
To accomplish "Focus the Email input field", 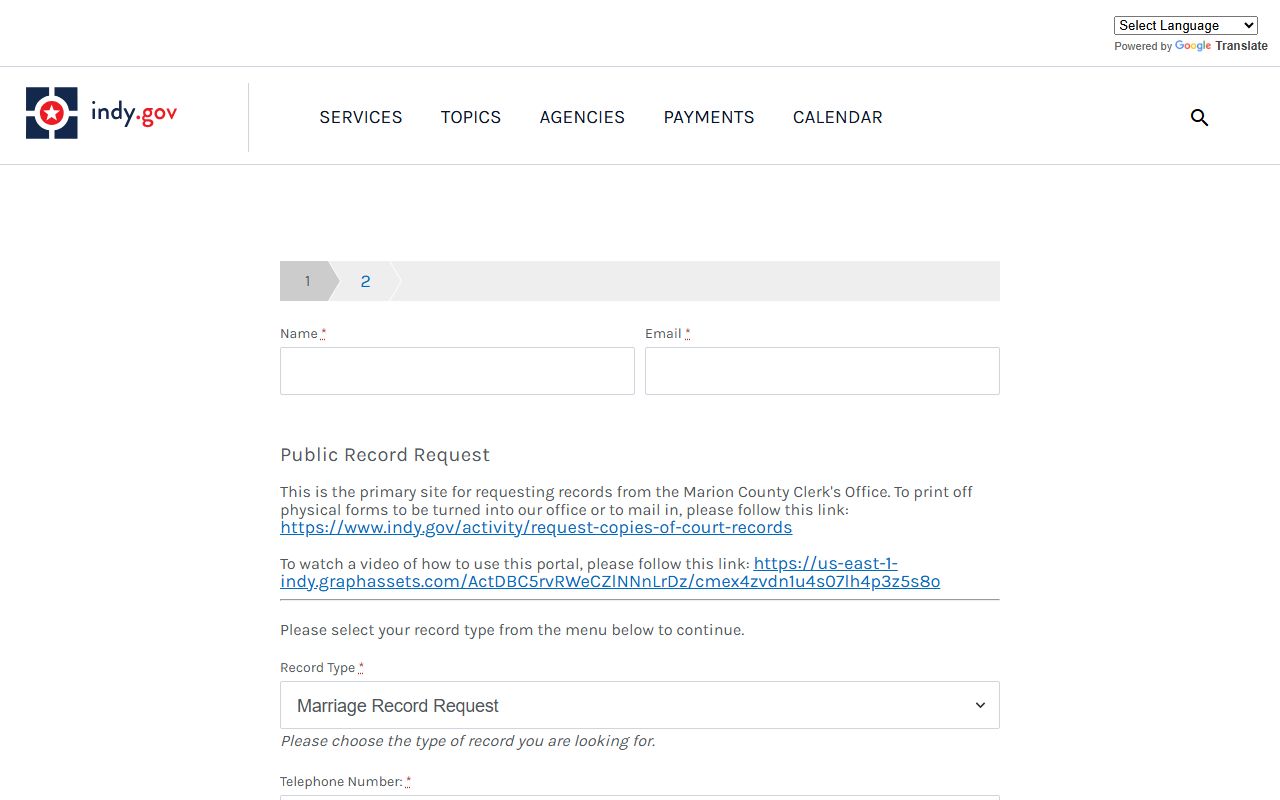I will coord(822,371).
